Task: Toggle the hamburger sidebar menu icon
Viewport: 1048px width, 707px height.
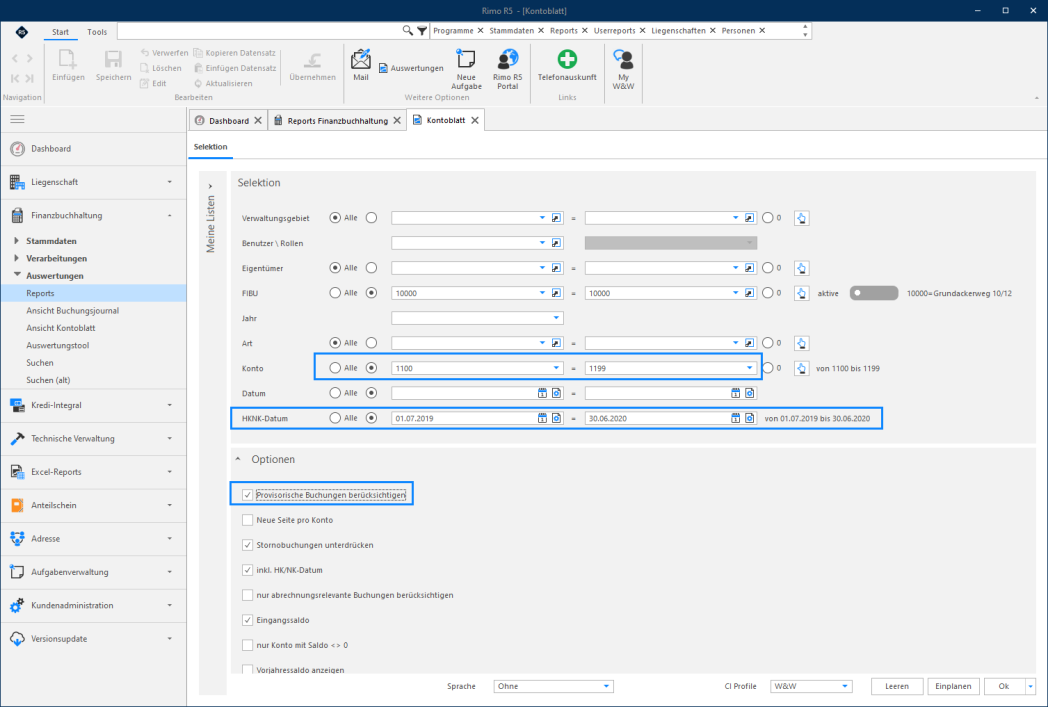Action: (17, 119)
